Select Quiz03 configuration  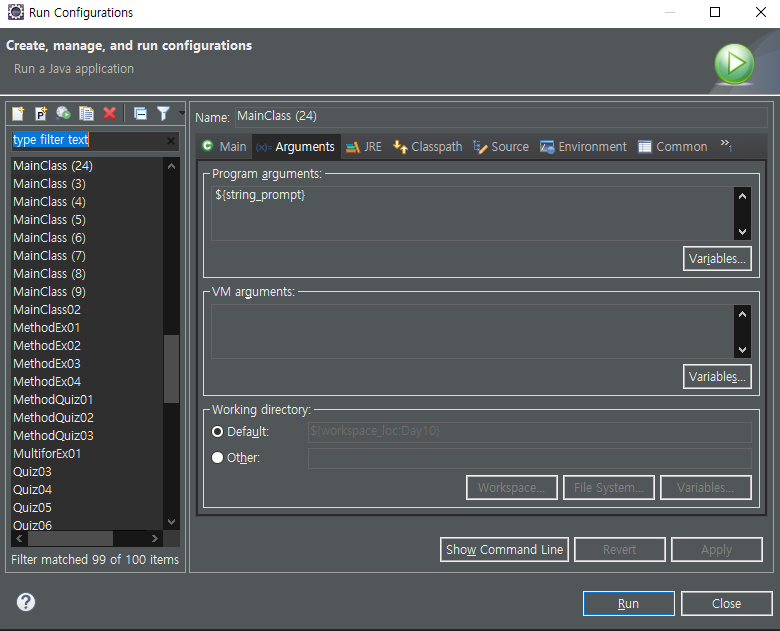(32, 472)
